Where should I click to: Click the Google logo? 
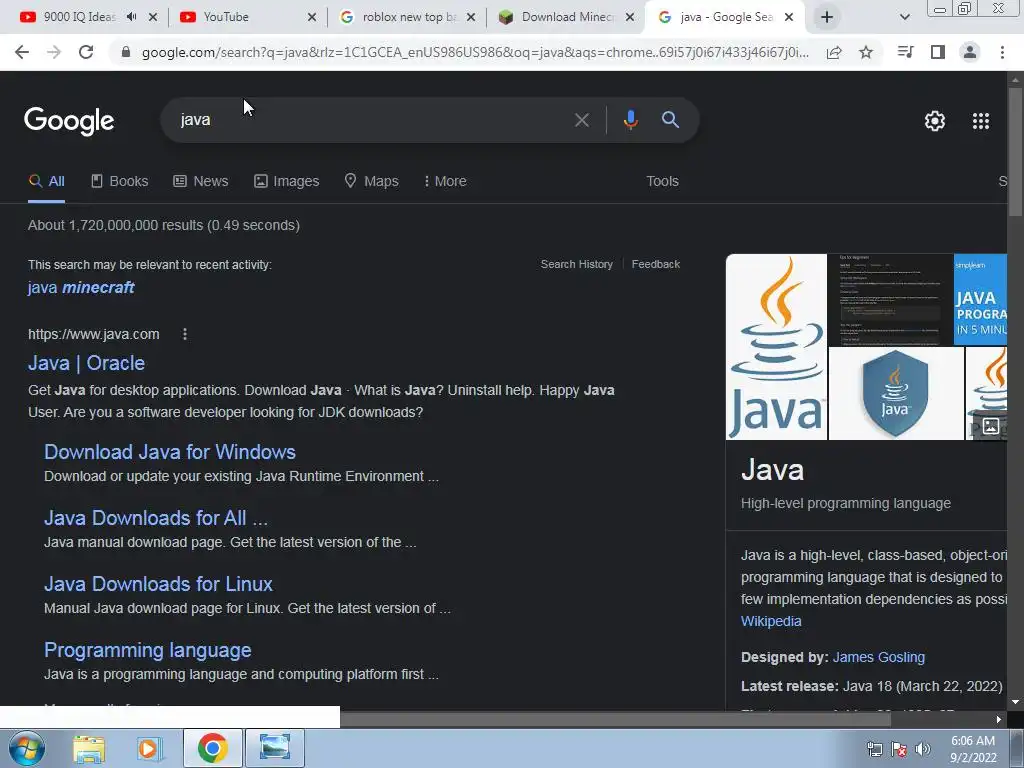[x=69, y=121]
